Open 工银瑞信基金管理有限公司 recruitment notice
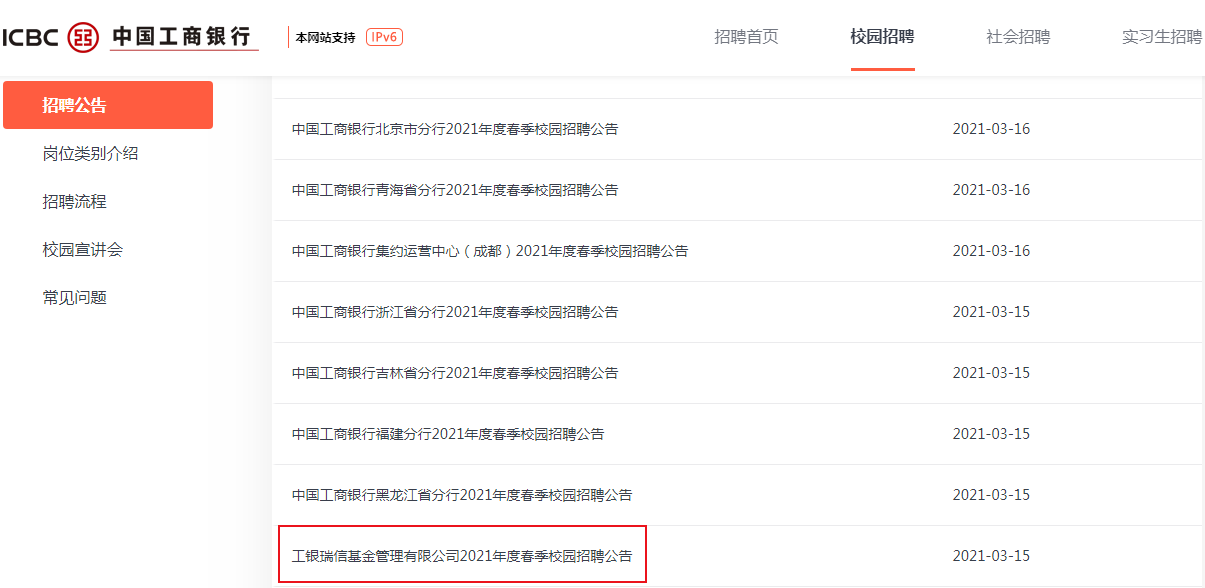 coord(462,556)
